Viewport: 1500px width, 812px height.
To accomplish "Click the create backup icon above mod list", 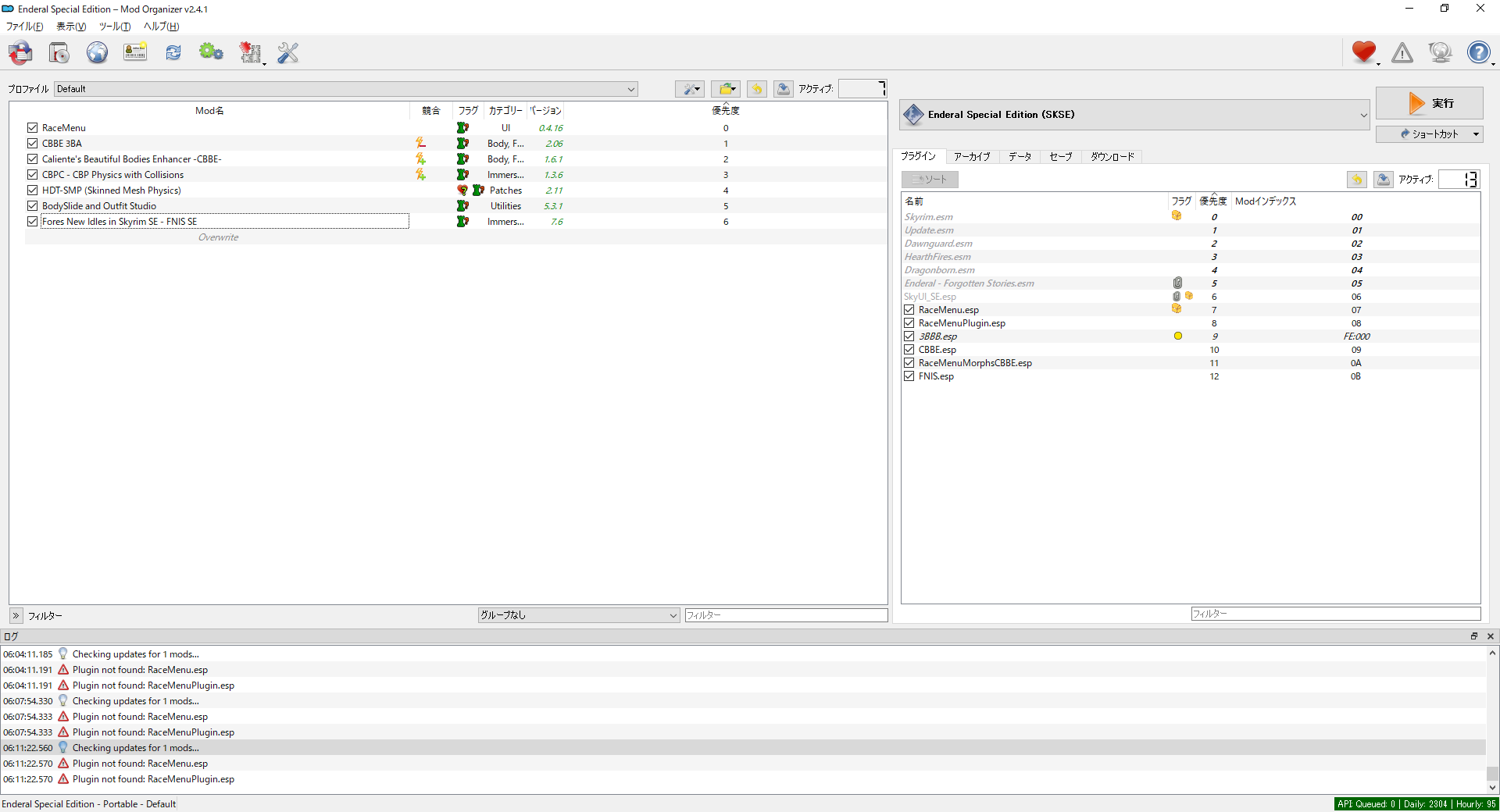I will [784, 89].
